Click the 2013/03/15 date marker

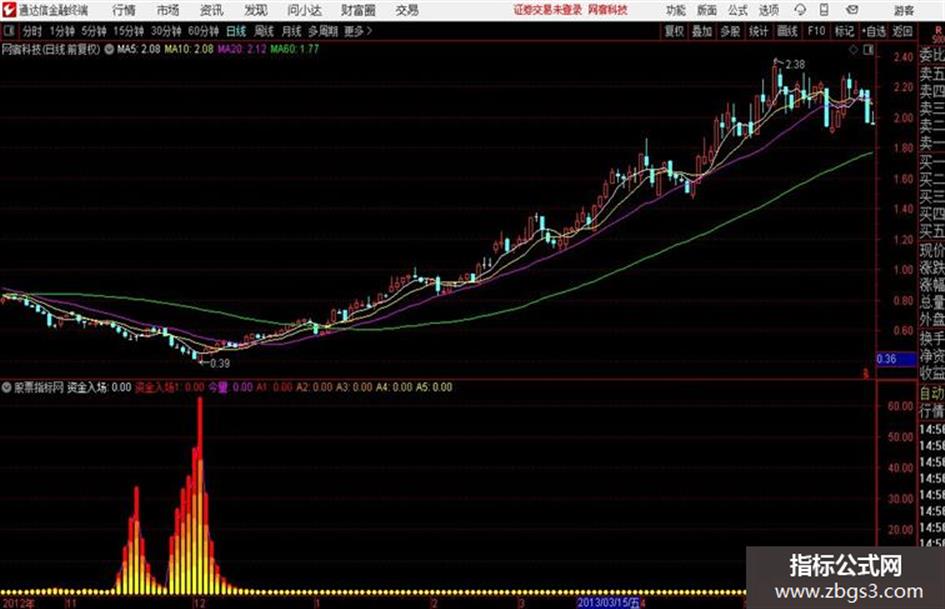[x=608, y=603]
